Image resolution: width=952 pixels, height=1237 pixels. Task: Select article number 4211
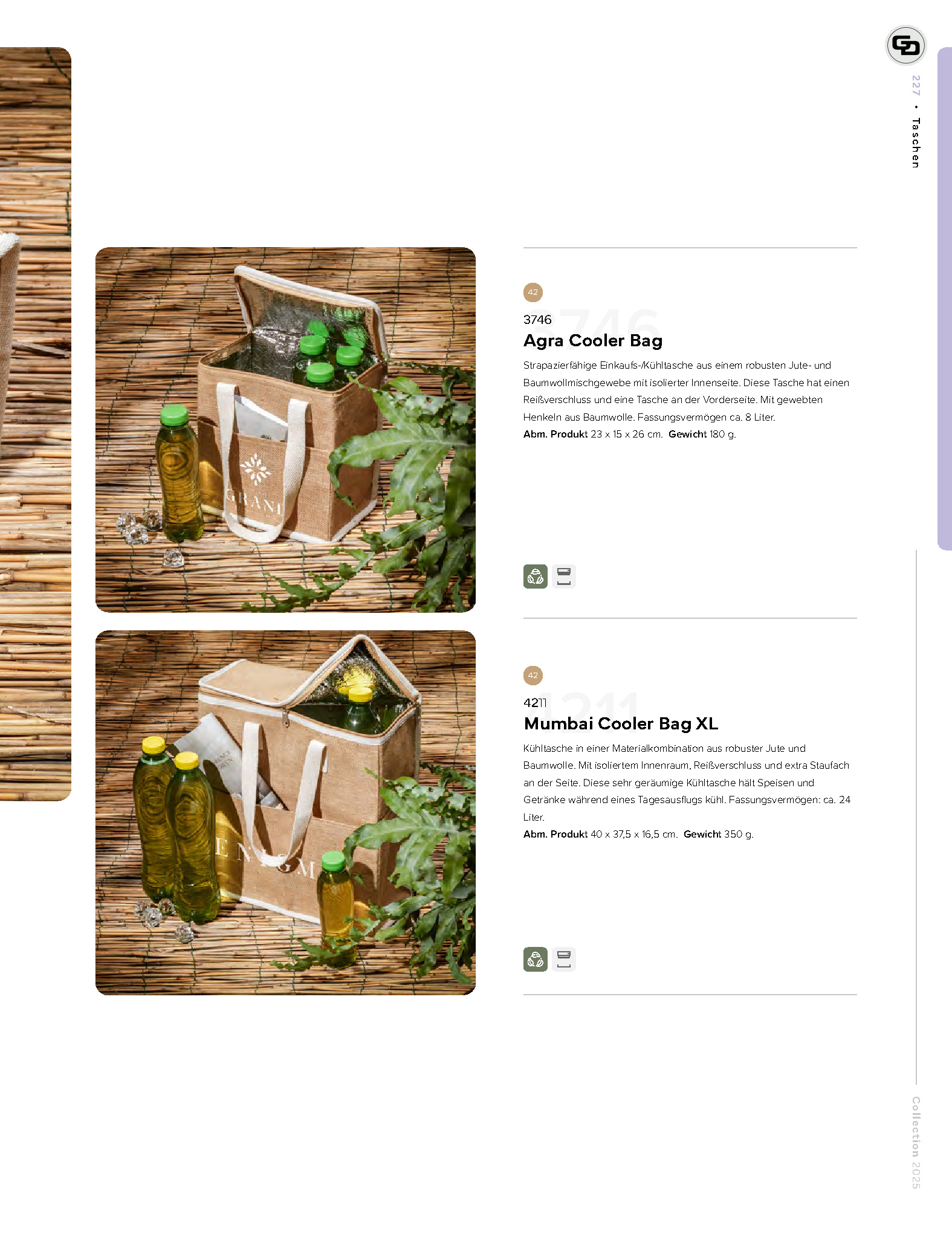[x=535, y=703]
